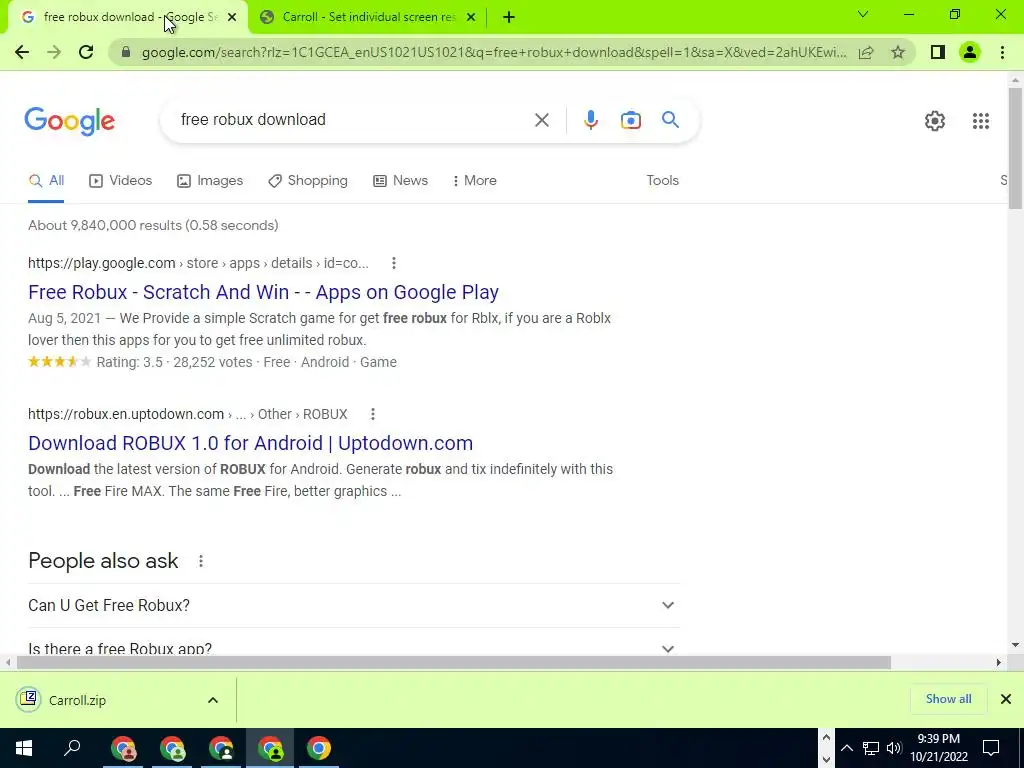Open the Chrome side panel icon
This screenshot has width=1024, height=768.
click(x=938, y=52)
